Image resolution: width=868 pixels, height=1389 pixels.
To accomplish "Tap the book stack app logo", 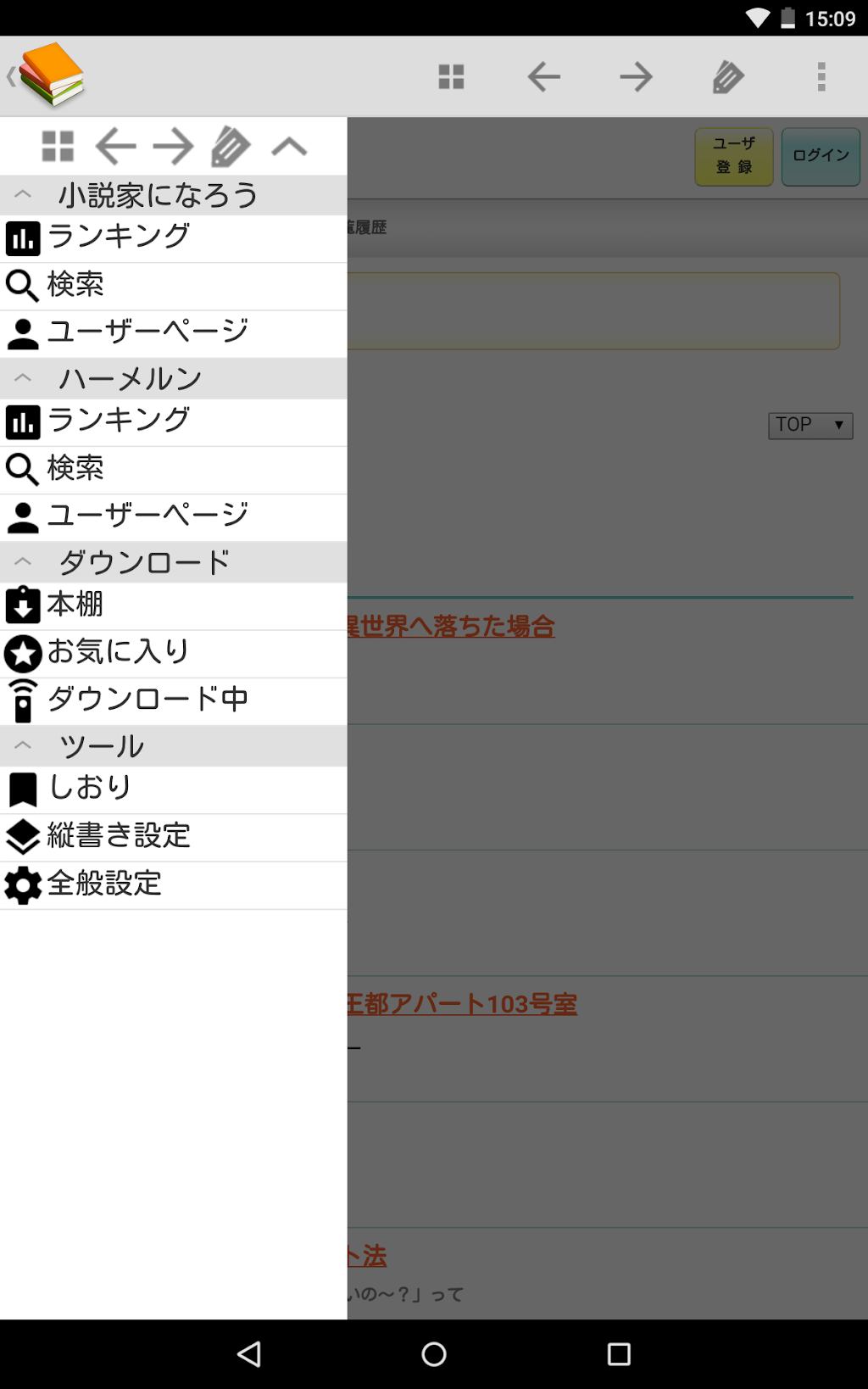I will pyautogui.click(x=51, y=75).
